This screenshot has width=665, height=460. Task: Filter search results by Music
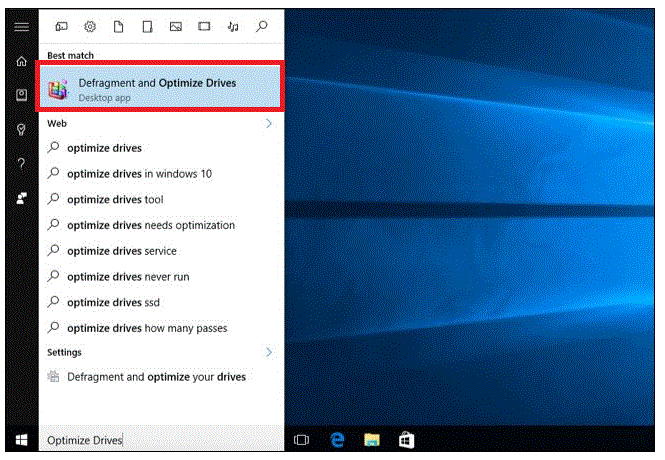click(x=233, y=27)
